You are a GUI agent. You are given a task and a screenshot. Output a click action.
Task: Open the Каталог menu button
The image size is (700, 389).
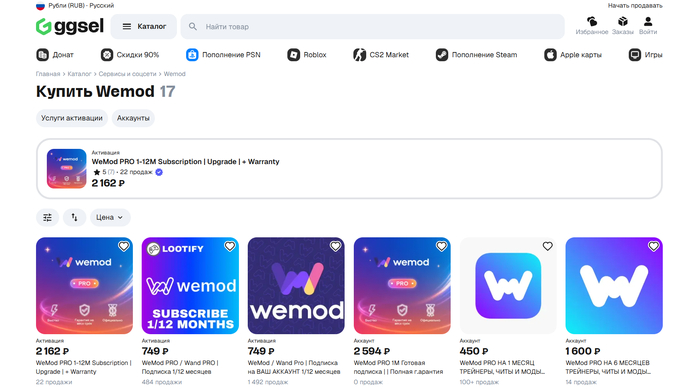[144, 27]
